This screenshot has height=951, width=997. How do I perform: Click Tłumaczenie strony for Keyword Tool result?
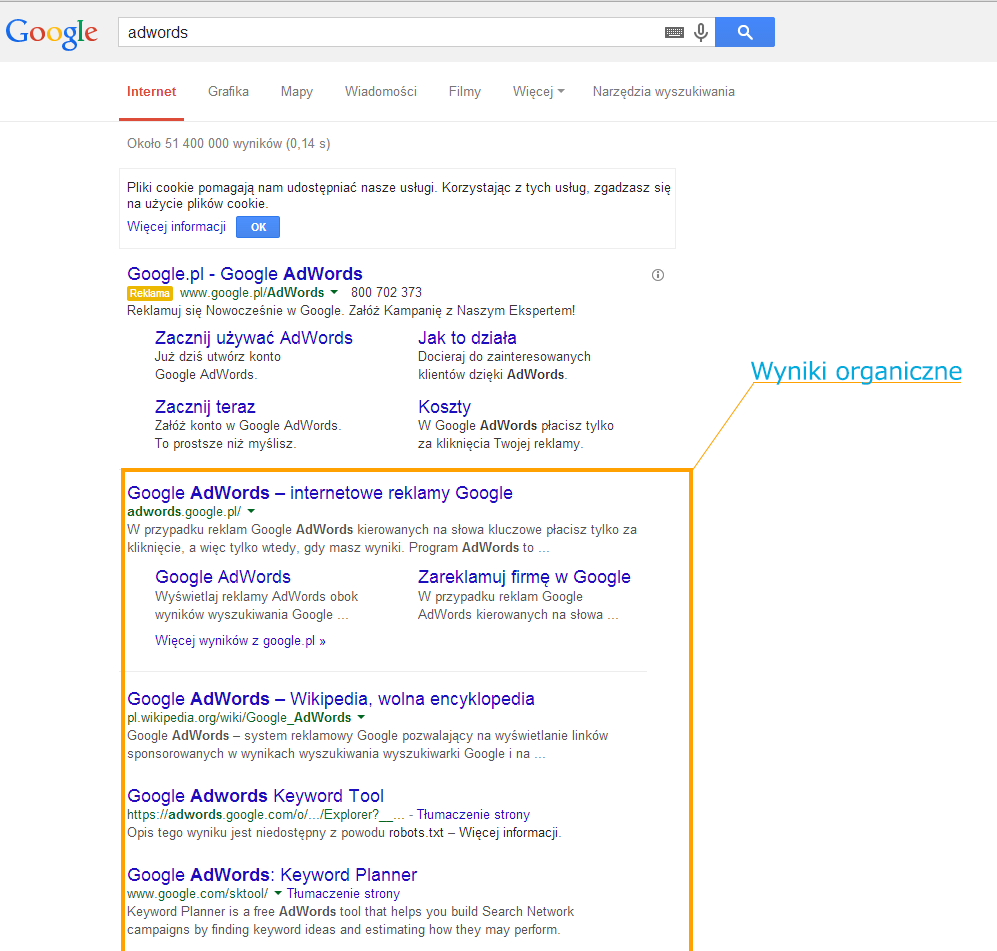[x=473, y=814]
